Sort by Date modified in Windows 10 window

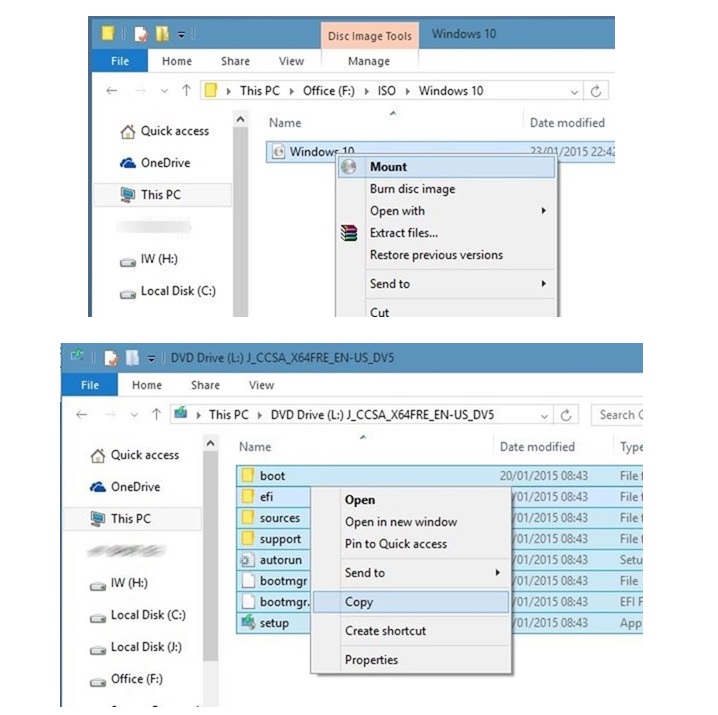point(567,123)
